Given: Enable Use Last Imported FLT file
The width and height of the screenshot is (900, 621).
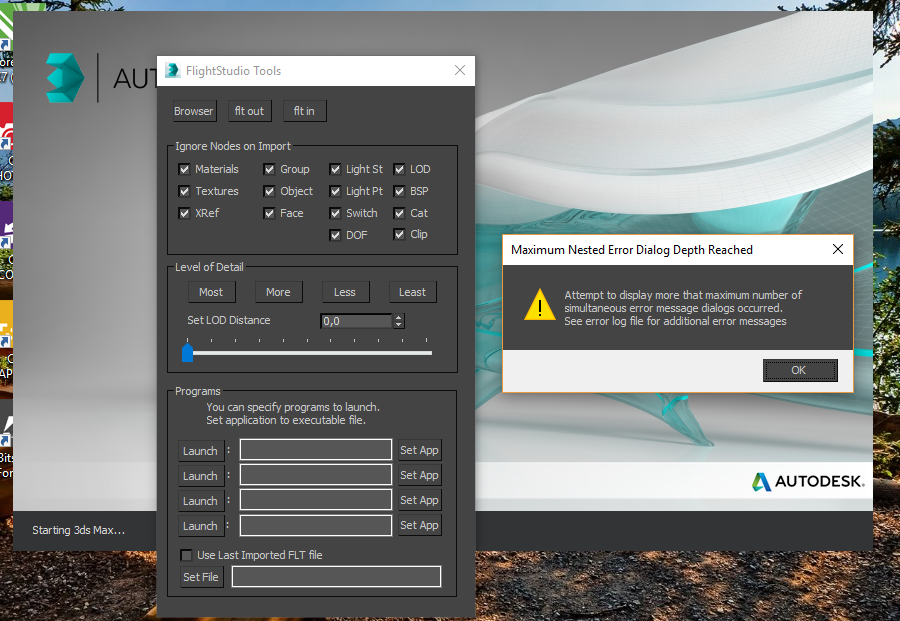Looking at the screenshot, I should (185, 554).
